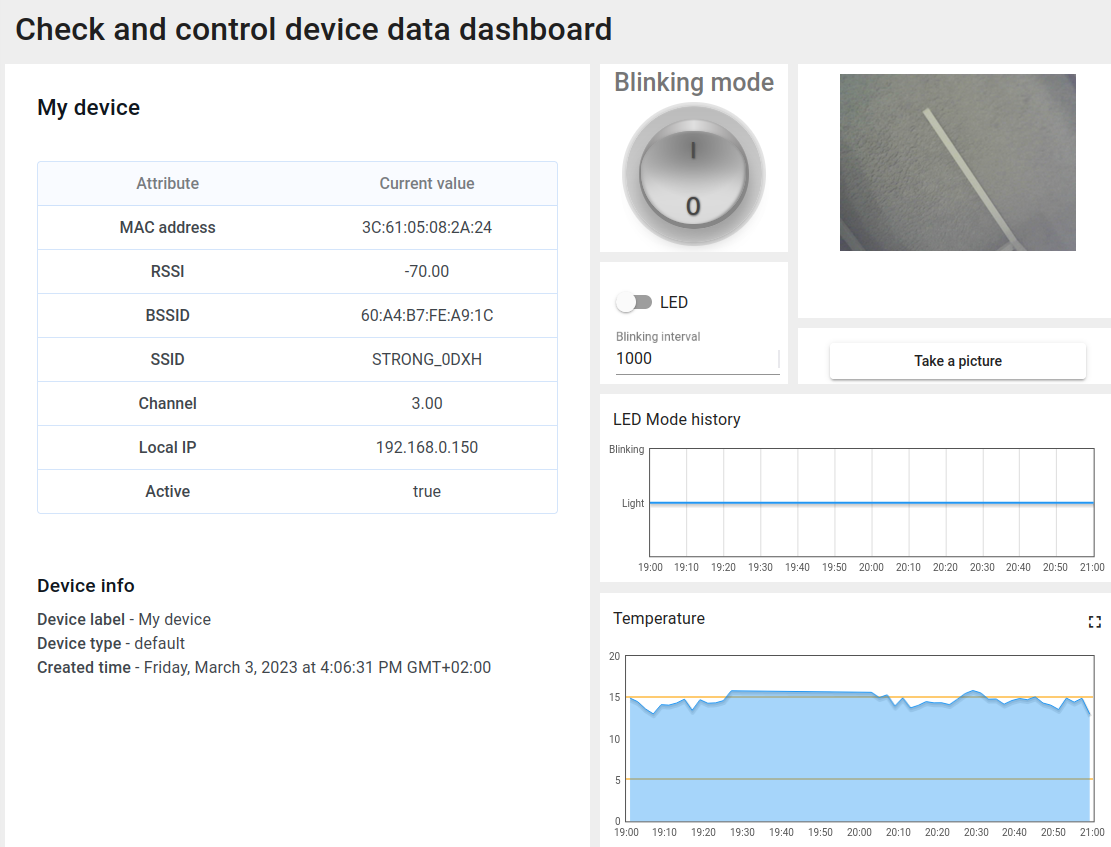This screenshot has width=1111, height=847.
Task: Click the Current value column header
Action: 426,184
